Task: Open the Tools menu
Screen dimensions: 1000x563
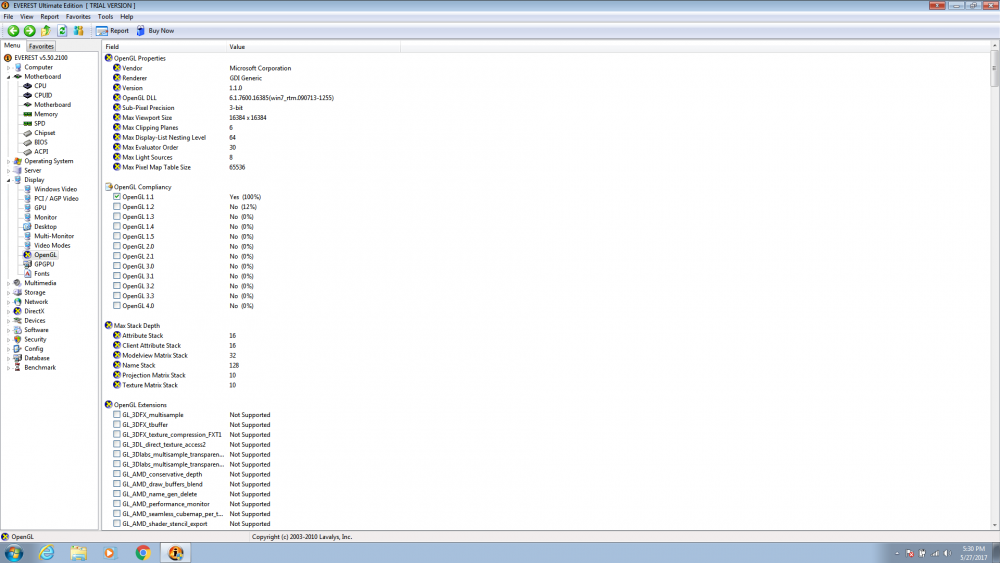Action: click(x=105, y=17)
